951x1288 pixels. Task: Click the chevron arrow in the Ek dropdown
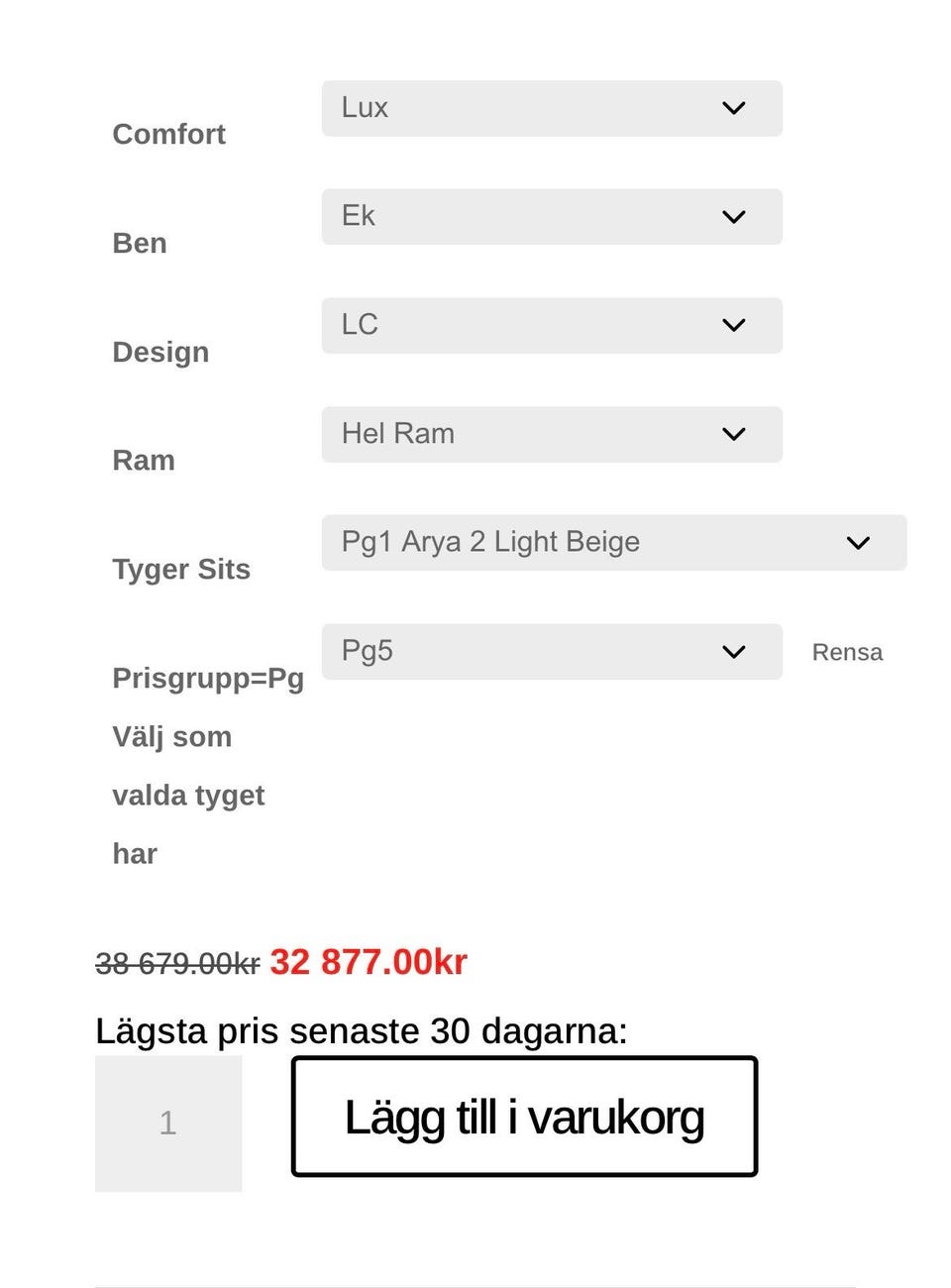pos(733,217)
